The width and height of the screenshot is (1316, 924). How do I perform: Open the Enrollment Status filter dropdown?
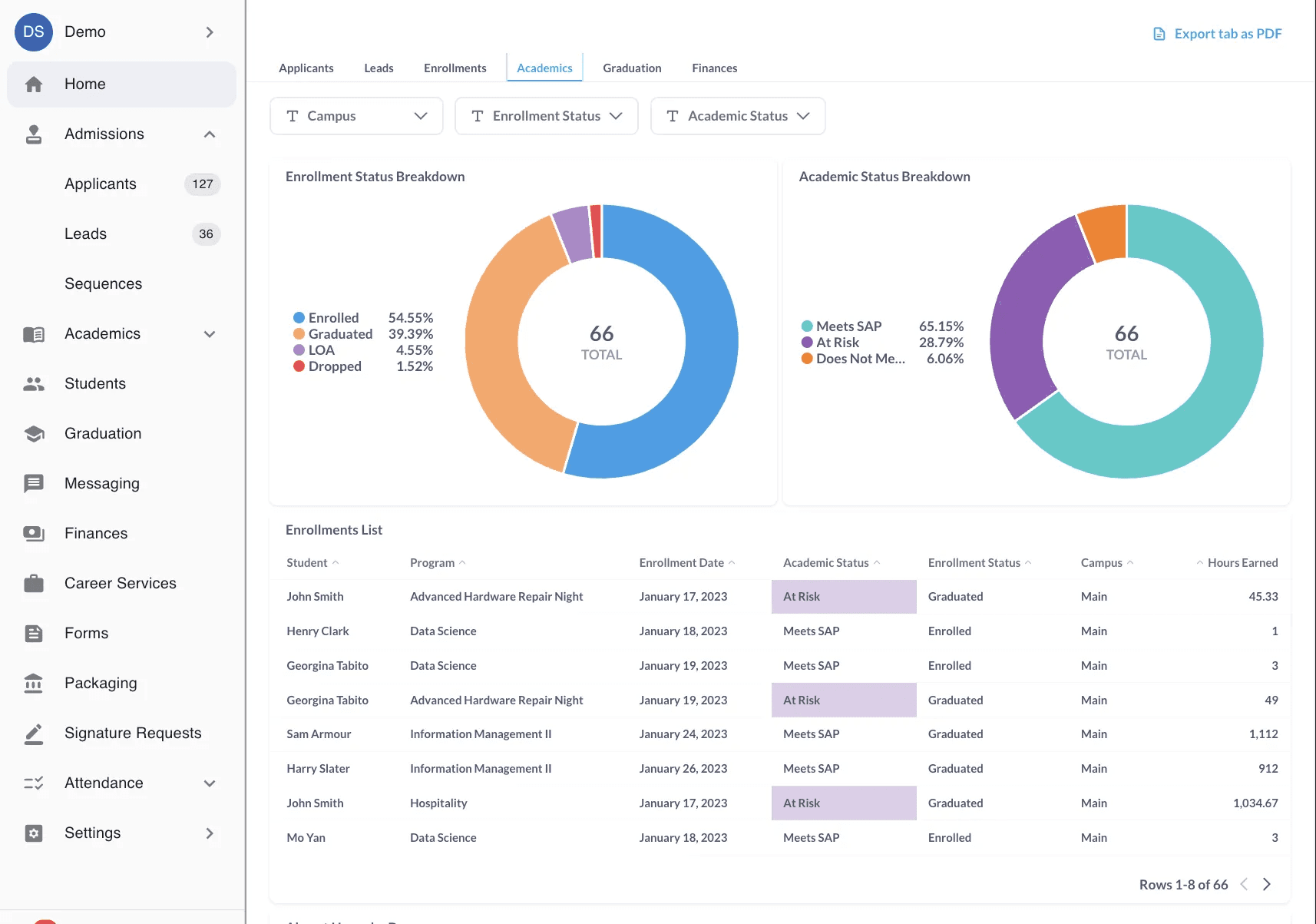coord(547,116)
